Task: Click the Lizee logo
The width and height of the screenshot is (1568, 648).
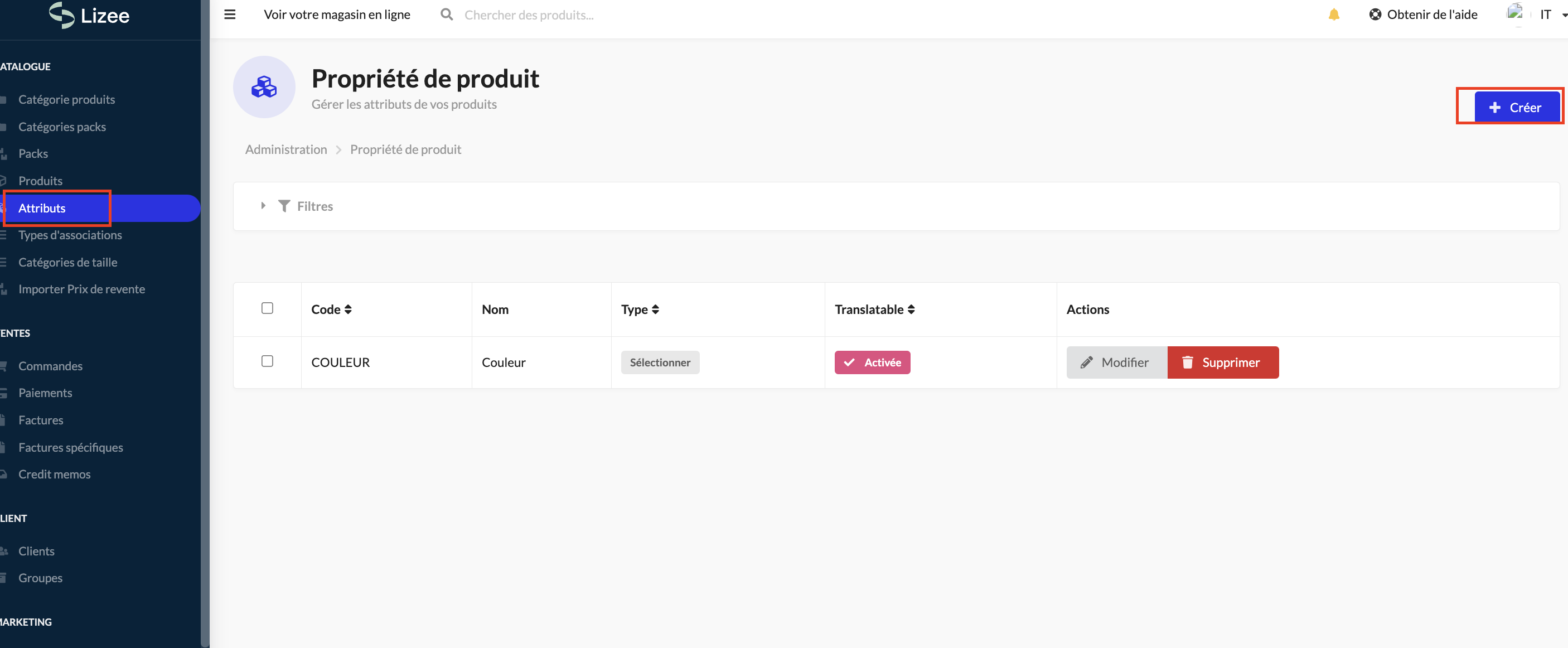Action: pos(89,15)
